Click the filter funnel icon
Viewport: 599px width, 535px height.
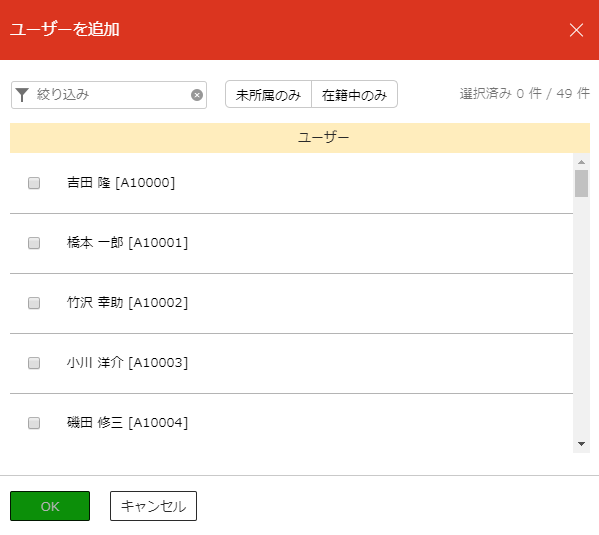22,95
